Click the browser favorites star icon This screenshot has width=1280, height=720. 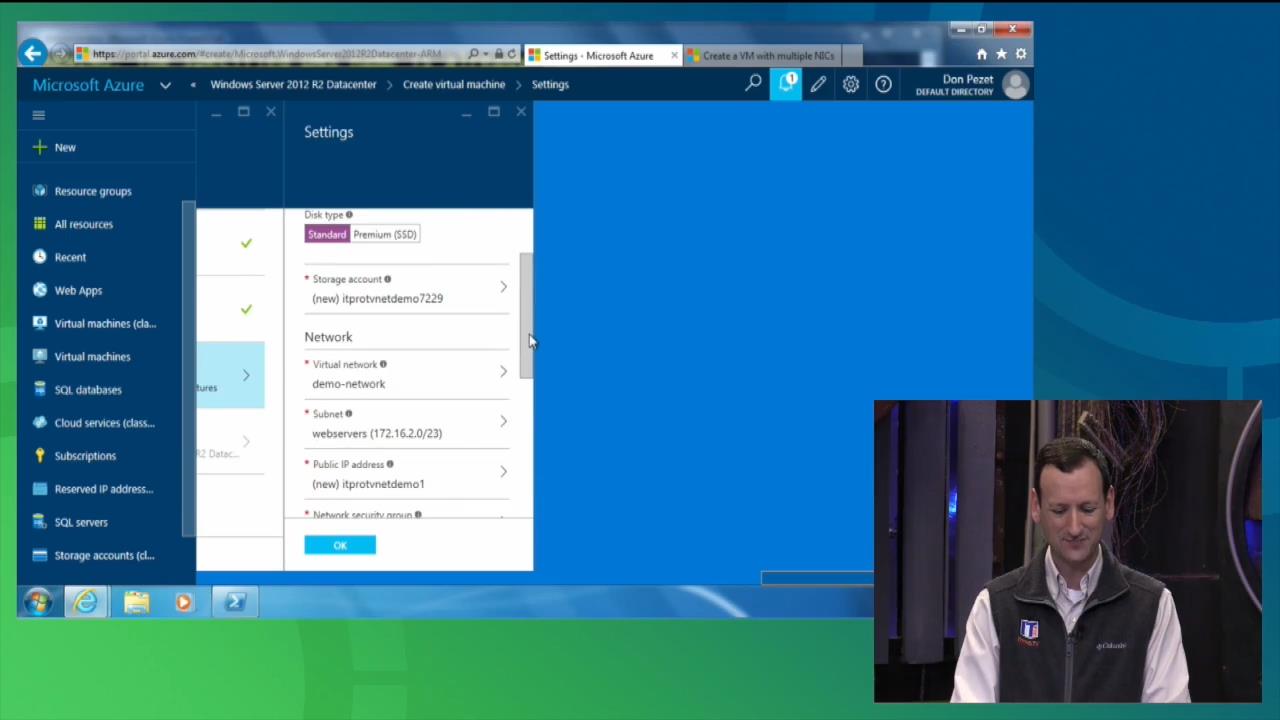tap(1001, 54)
